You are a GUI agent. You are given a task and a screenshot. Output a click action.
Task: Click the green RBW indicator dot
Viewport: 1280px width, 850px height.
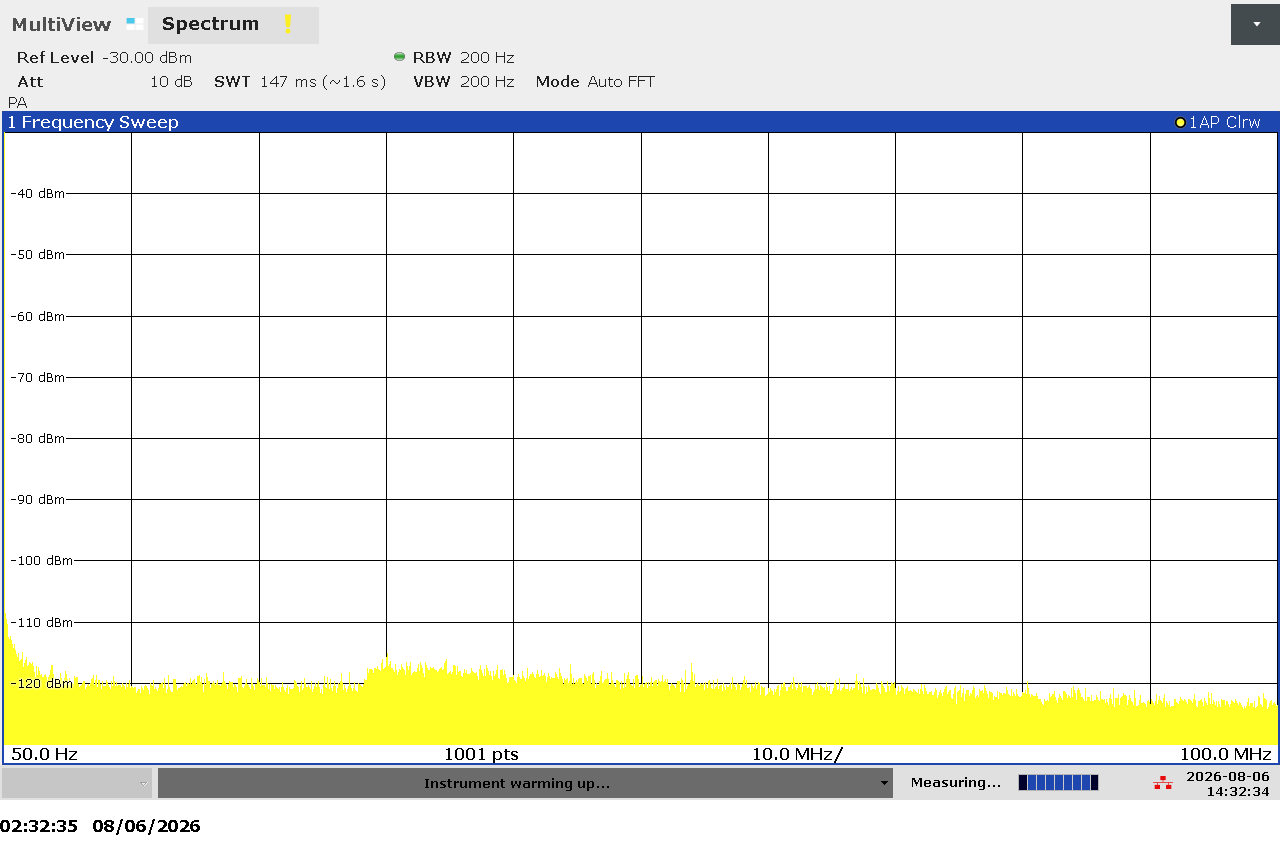[x=399, y=57]
